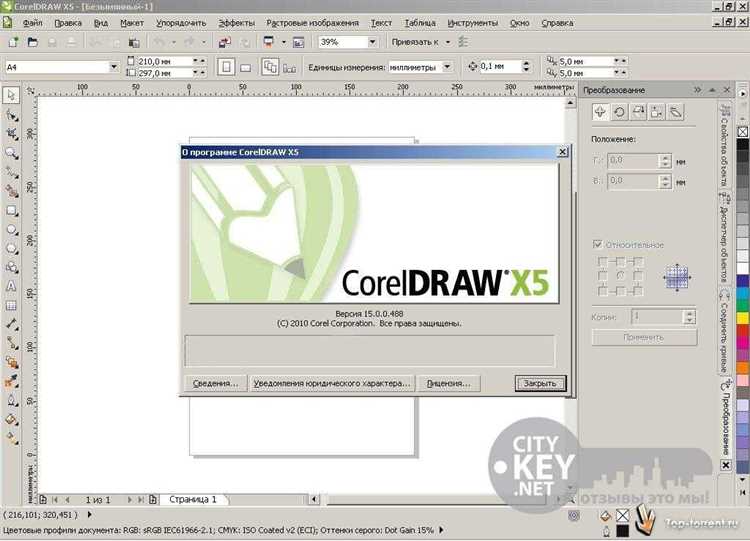Image resolution: width=750 pixels, height=541 pixels.
Task: Toggle the Относительное checkbox
Action: click(x=597, y=244)
